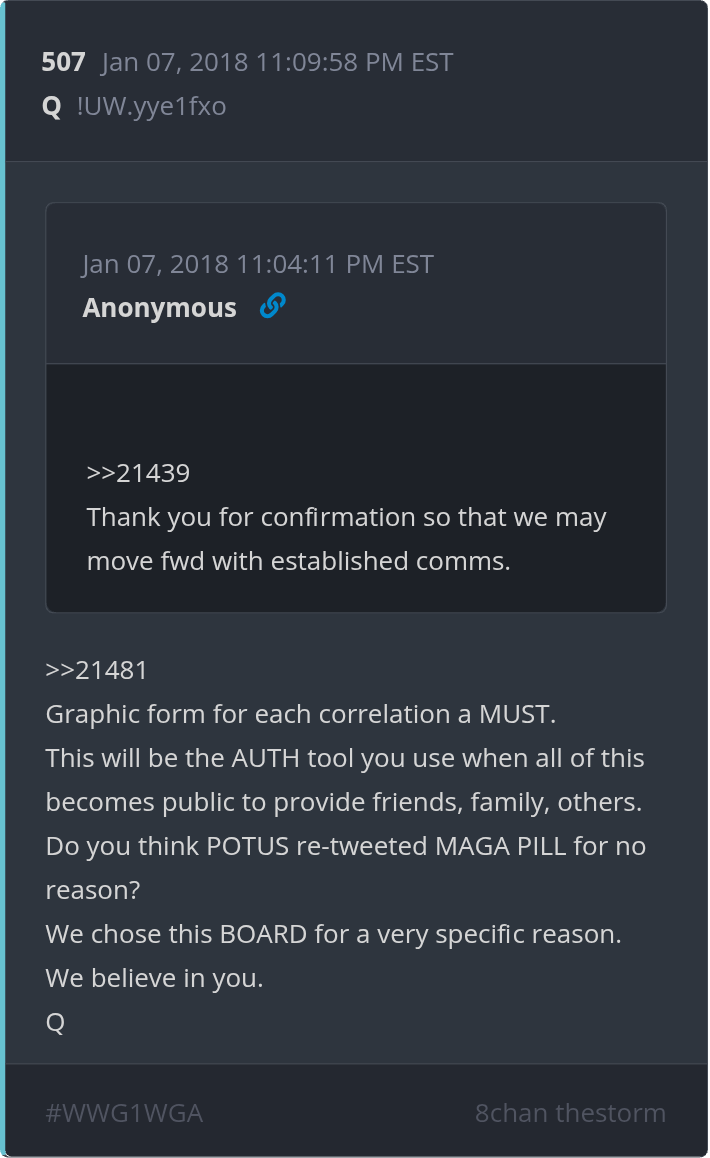Click the 11:09:58 PM EST post timestamp
Screen dimensions: 710x1158
[x=277, y=62]
